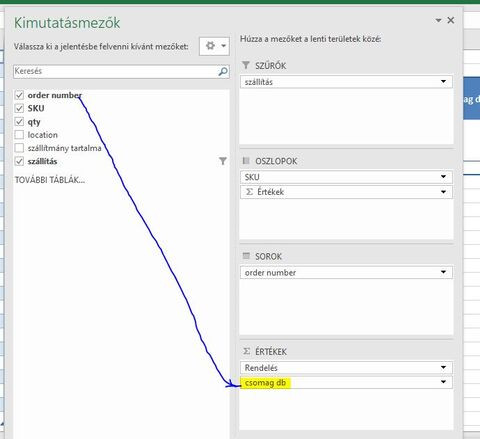This screenshot has width=480, height=439.
Task: Select the szállítmány tartalma field name
Action: click(64, 148)
